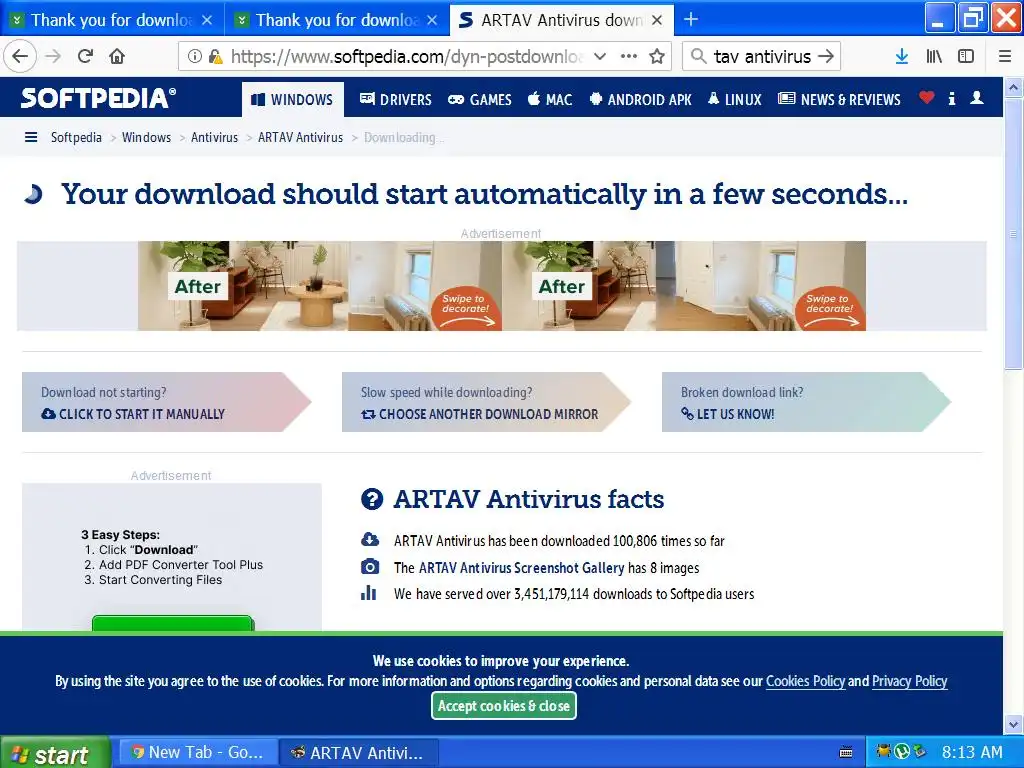Click the browser forward arrow

point(53,56)
